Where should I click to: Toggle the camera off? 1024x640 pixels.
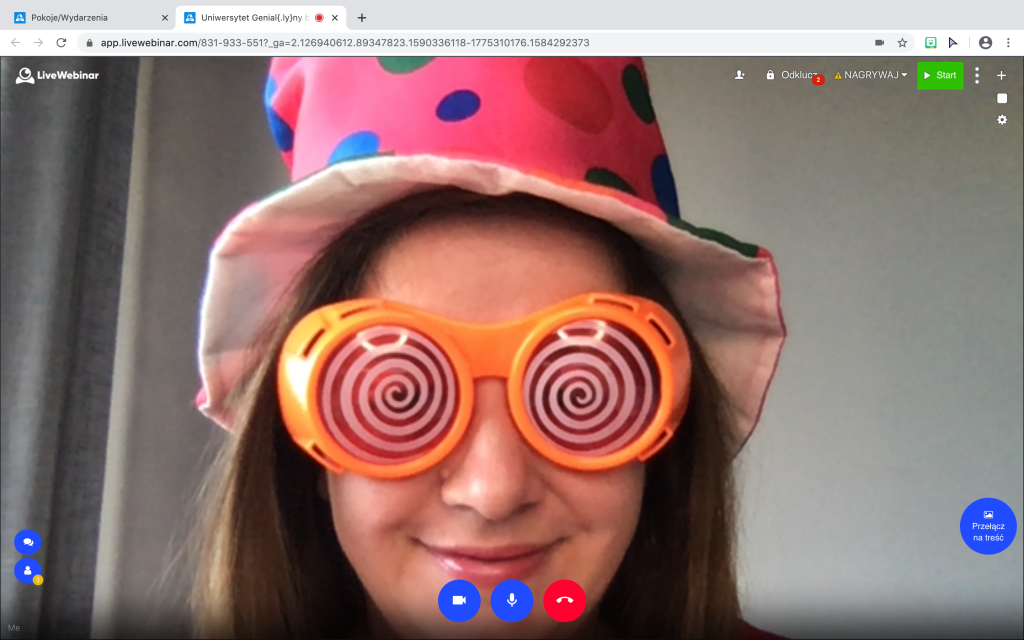click(459, 600)
